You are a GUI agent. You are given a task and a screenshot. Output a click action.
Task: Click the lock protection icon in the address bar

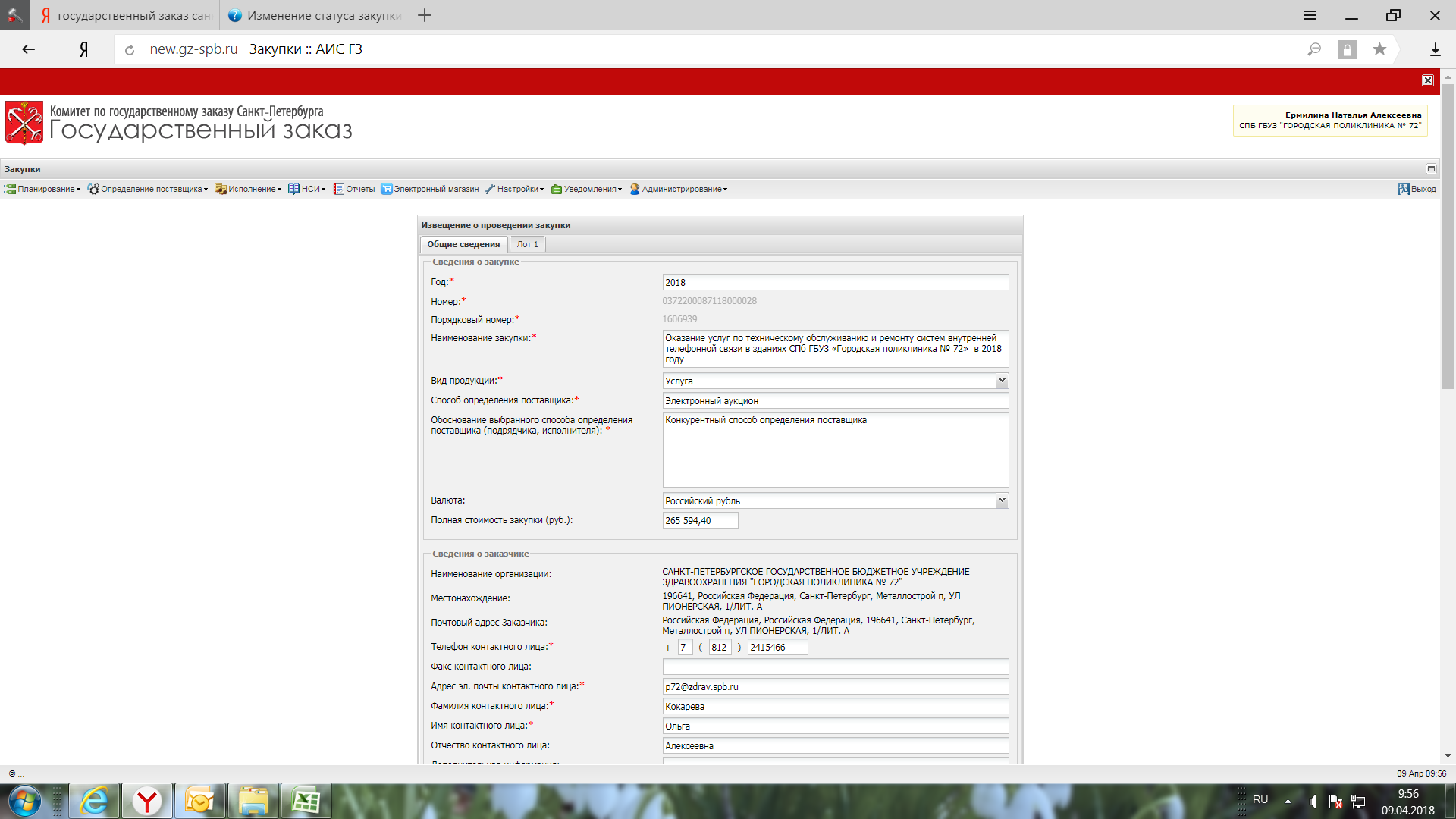tap(1347, 49)
